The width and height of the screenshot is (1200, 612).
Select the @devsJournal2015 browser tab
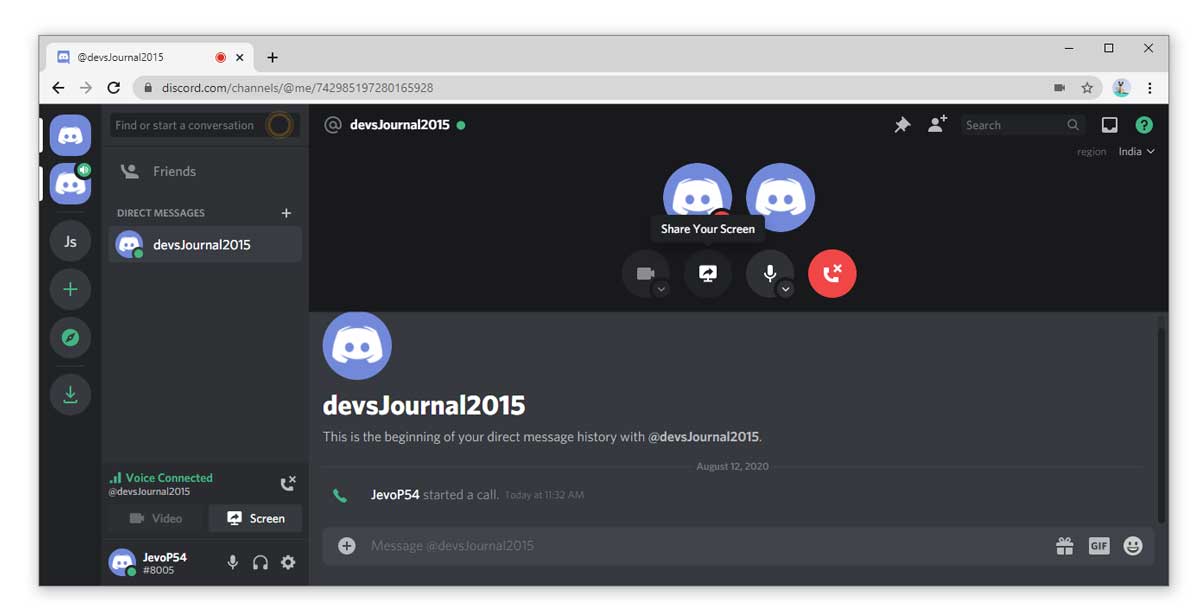click(x=150, y=58)
